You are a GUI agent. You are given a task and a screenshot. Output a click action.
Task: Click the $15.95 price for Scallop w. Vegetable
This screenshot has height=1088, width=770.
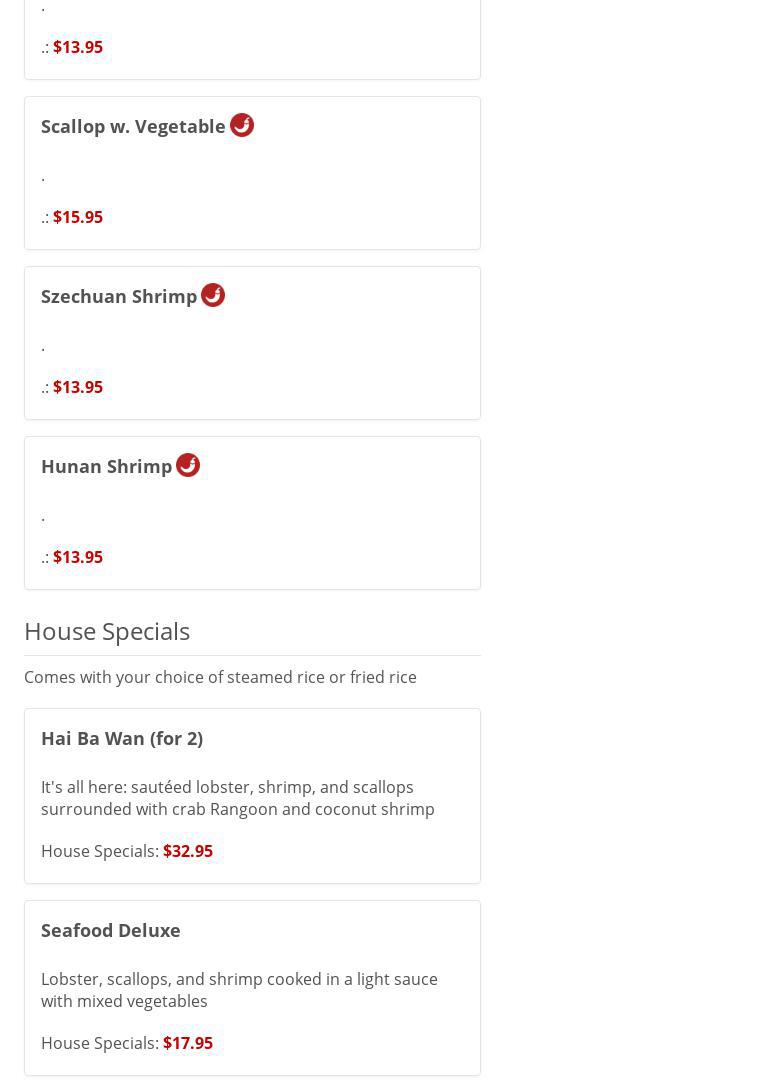(78, 217)
